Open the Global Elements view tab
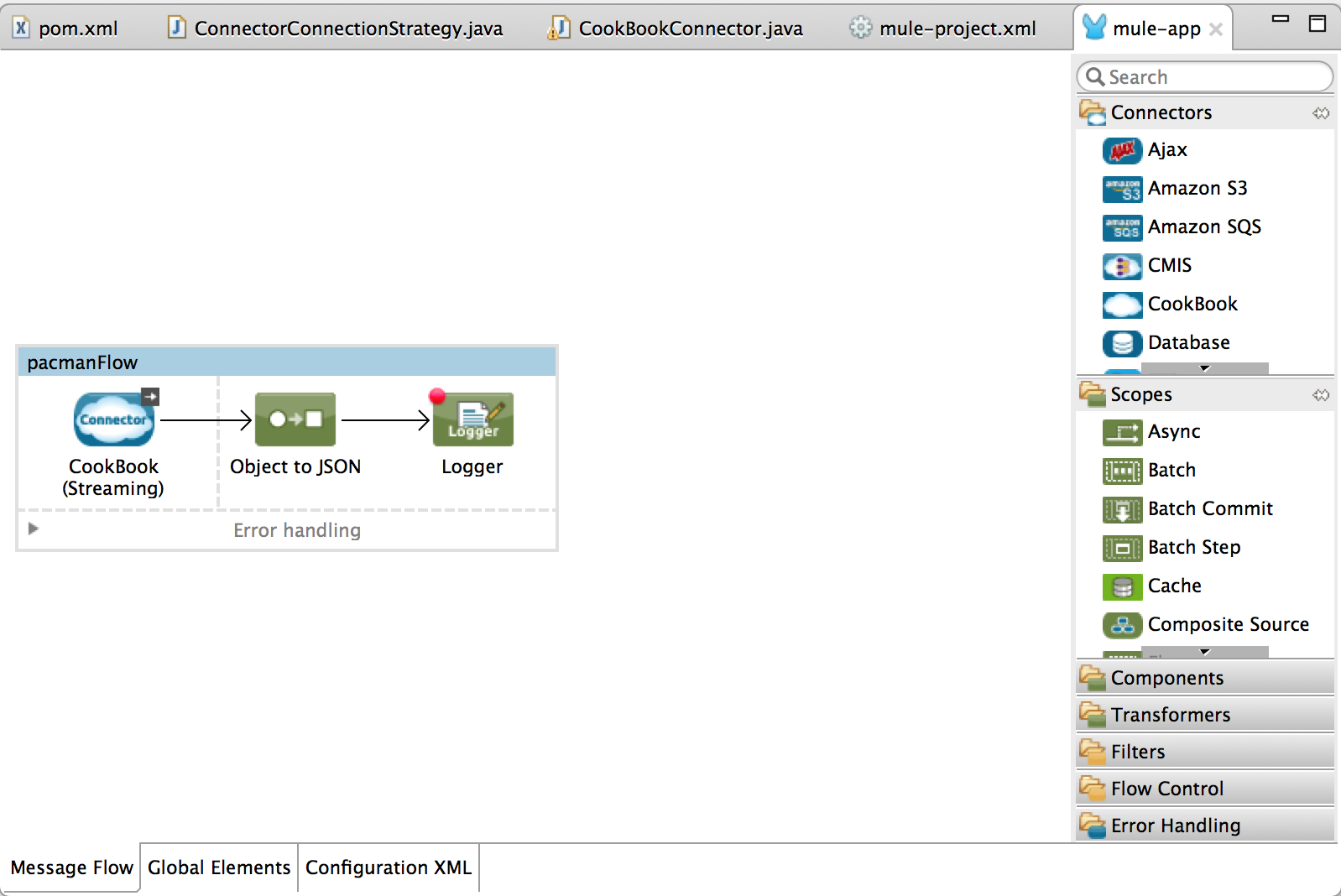 (x=219, y=867)
